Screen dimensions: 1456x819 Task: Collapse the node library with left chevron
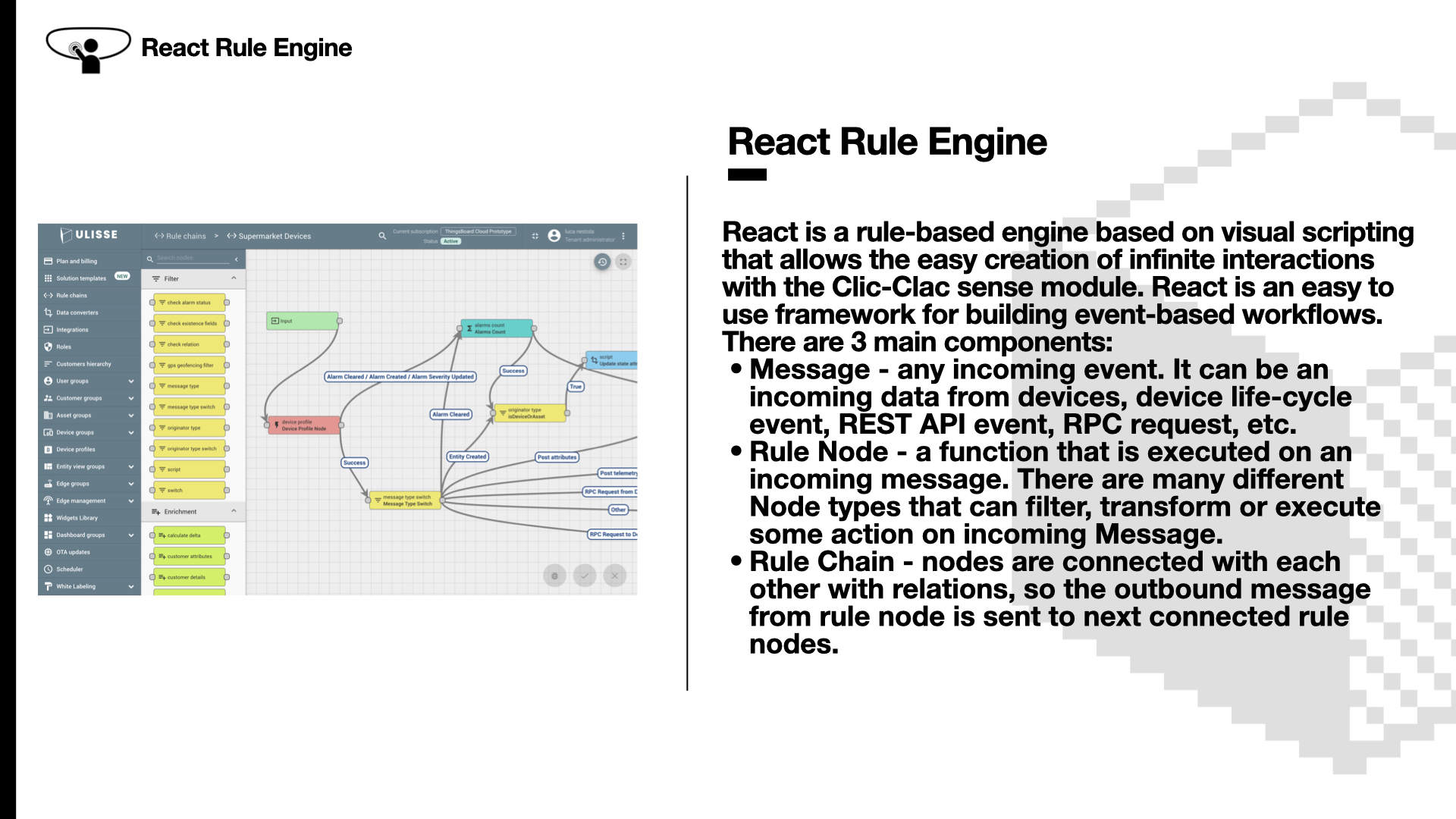click(x=237, y=259)
